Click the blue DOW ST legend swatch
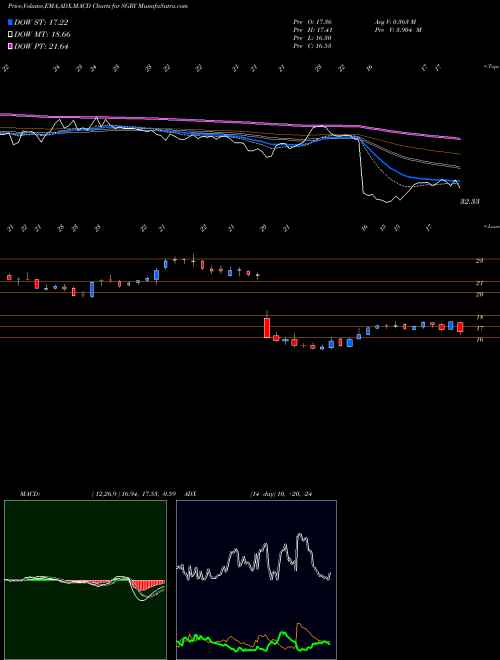The height and width of the screenshot is (660, 500). pyautogui.click(x=10, y=22)
